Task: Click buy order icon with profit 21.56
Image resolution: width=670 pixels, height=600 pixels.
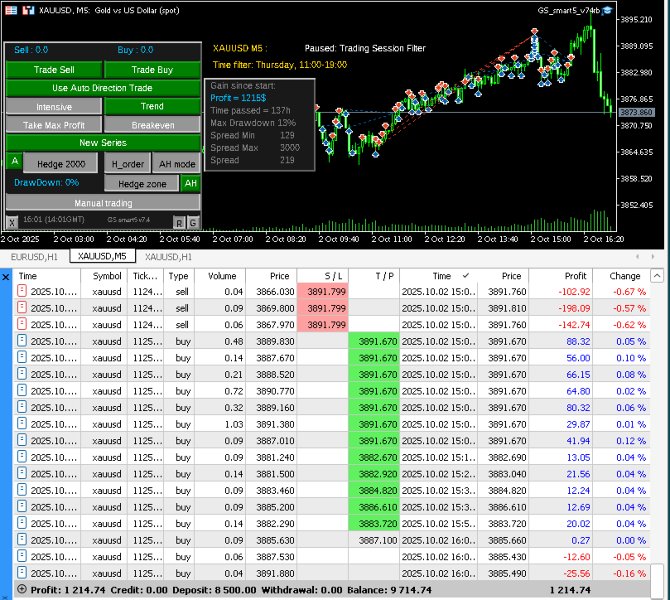Action: (22, 474)
